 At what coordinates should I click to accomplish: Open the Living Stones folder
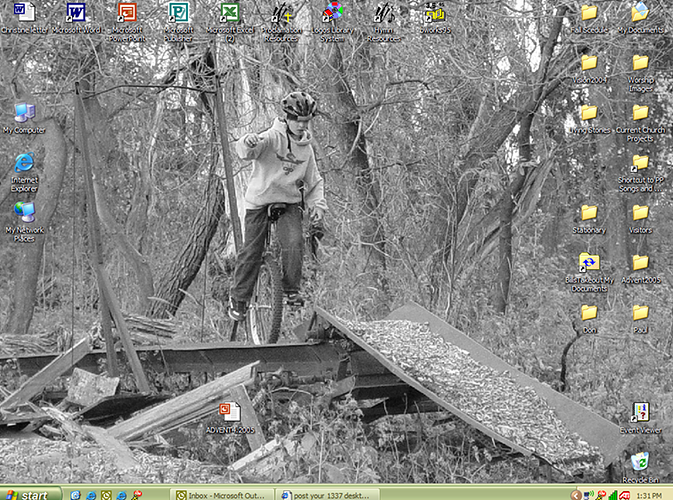[x=589, y=118]
